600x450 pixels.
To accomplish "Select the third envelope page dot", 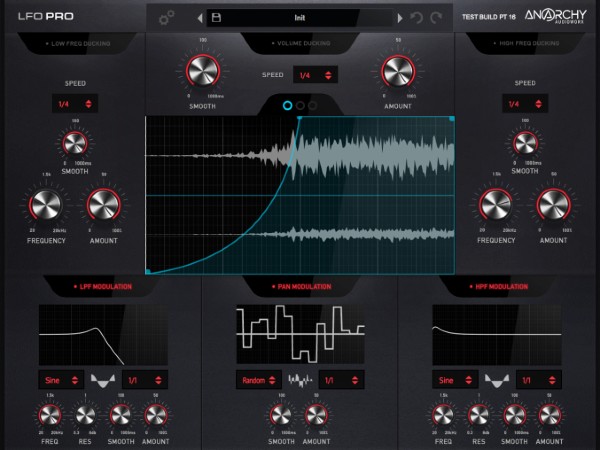I will pyautogui.click(x=312, y=104).
